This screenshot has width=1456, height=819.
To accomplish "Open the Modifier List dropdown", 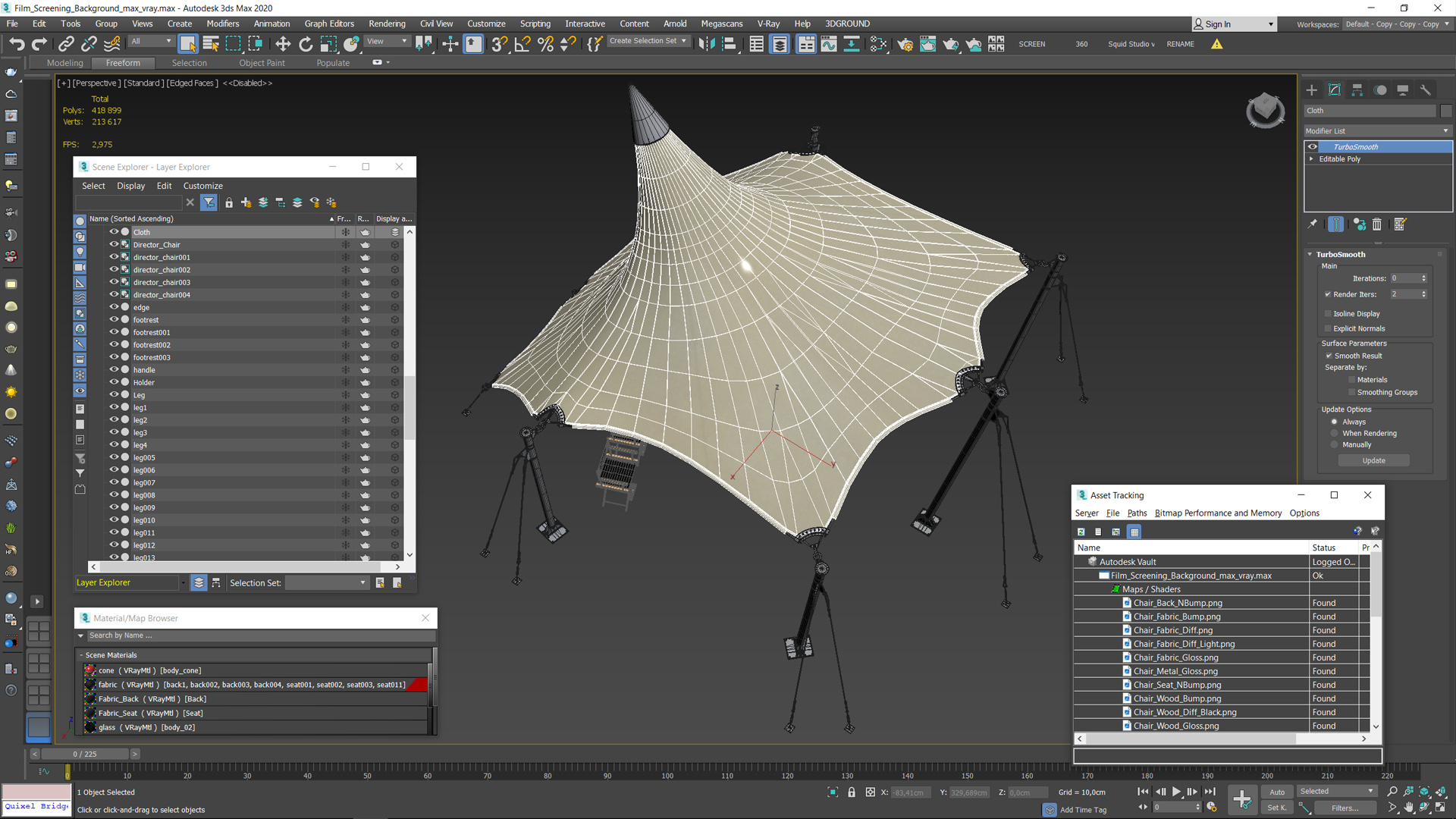I will [1378, 131].
